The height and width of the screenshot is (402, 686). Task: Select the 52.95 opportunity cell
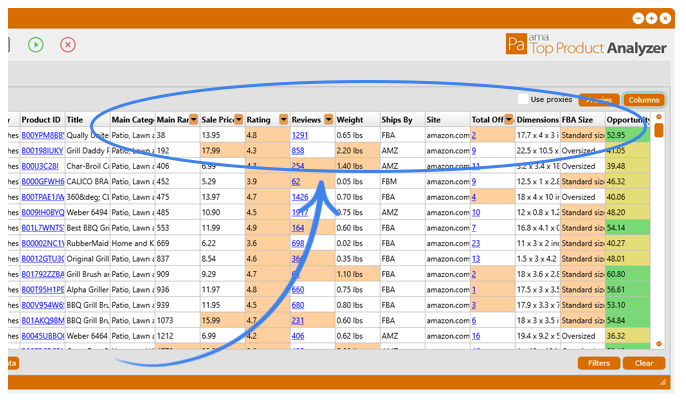628,135
